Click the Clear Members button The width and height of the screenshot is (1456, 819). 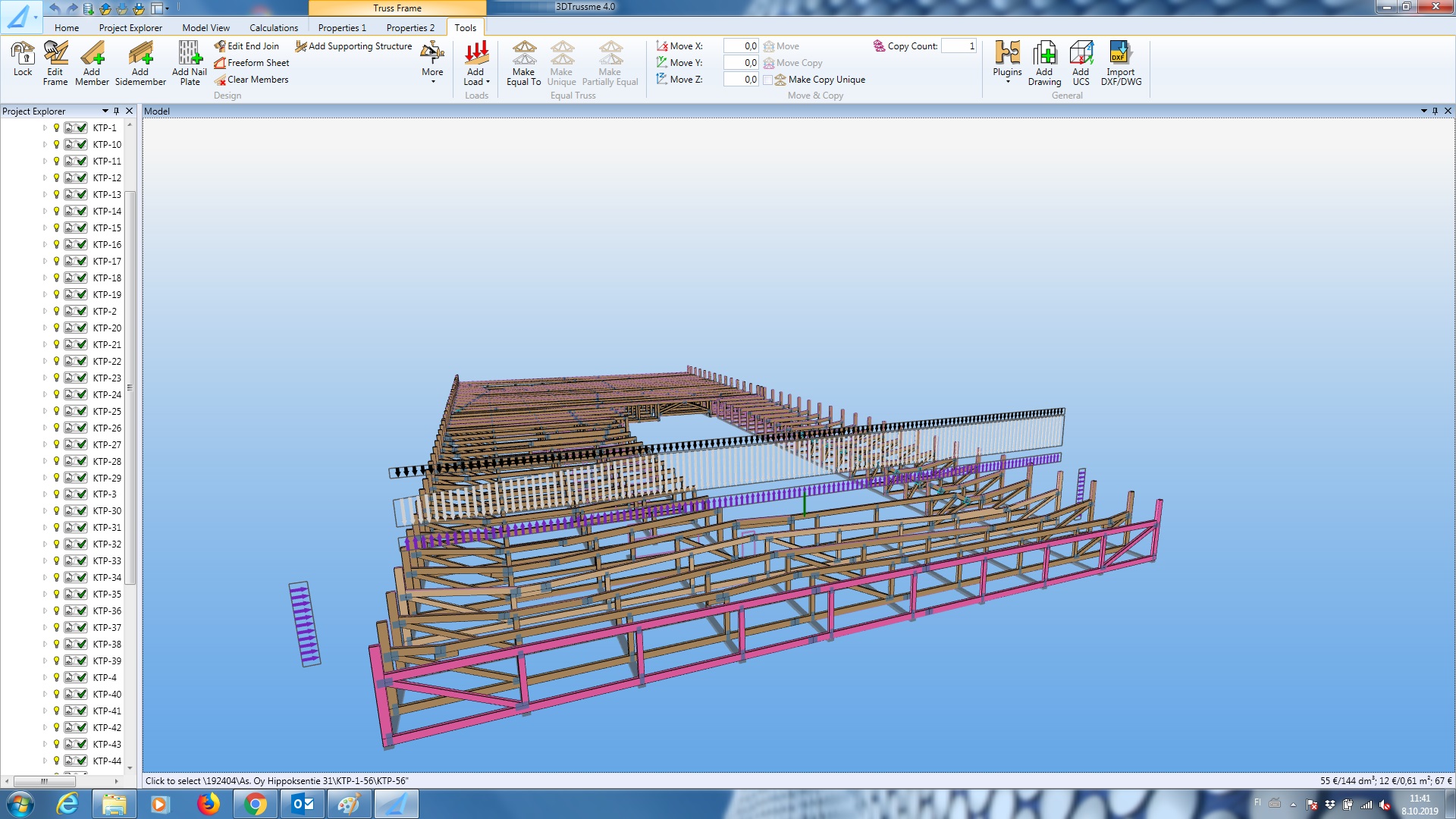(257, 80)
